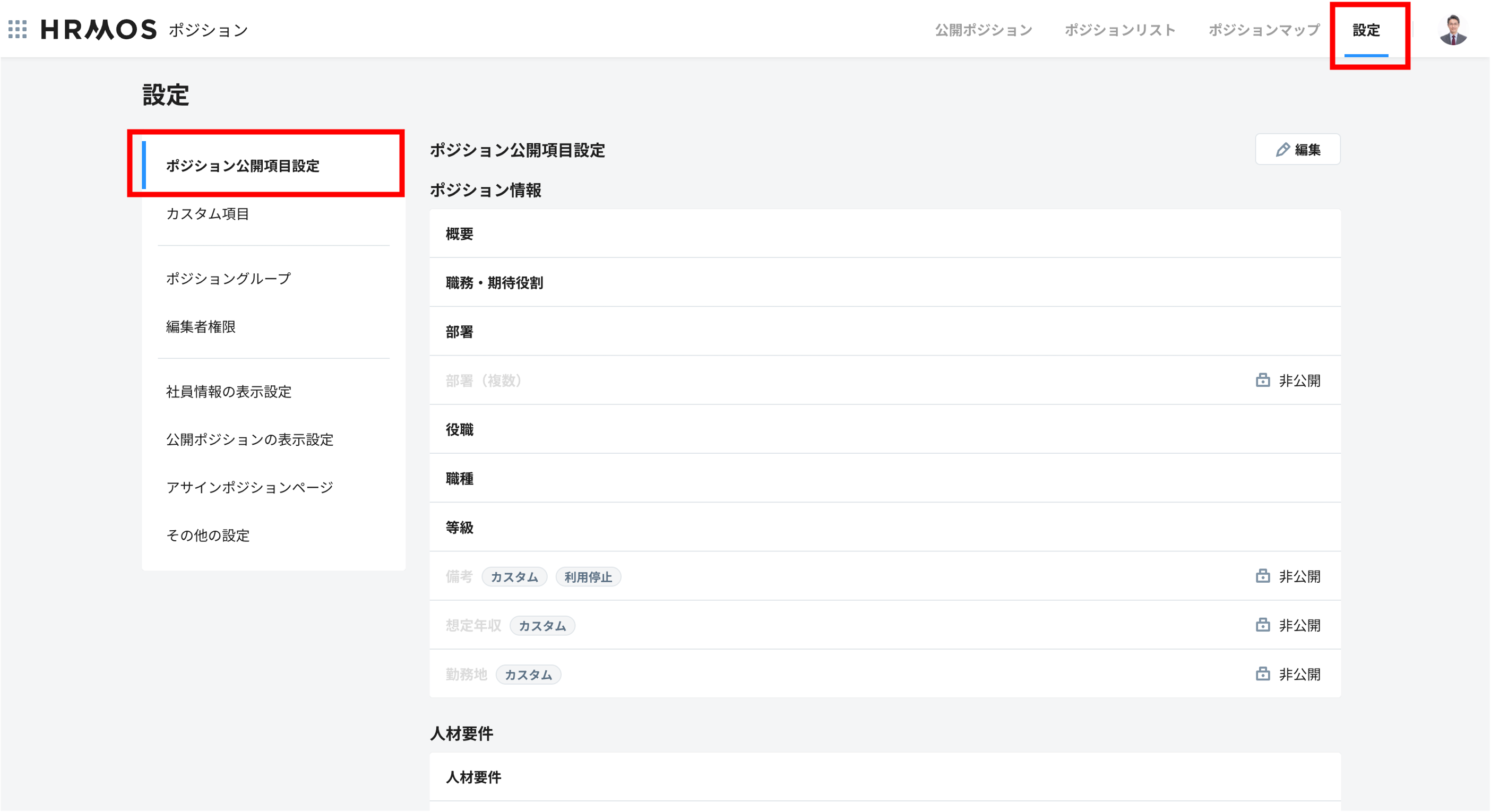Click the 概要 row
Image resolution: width=1491 pixels, height=812 pixels.
click(885, 234)
